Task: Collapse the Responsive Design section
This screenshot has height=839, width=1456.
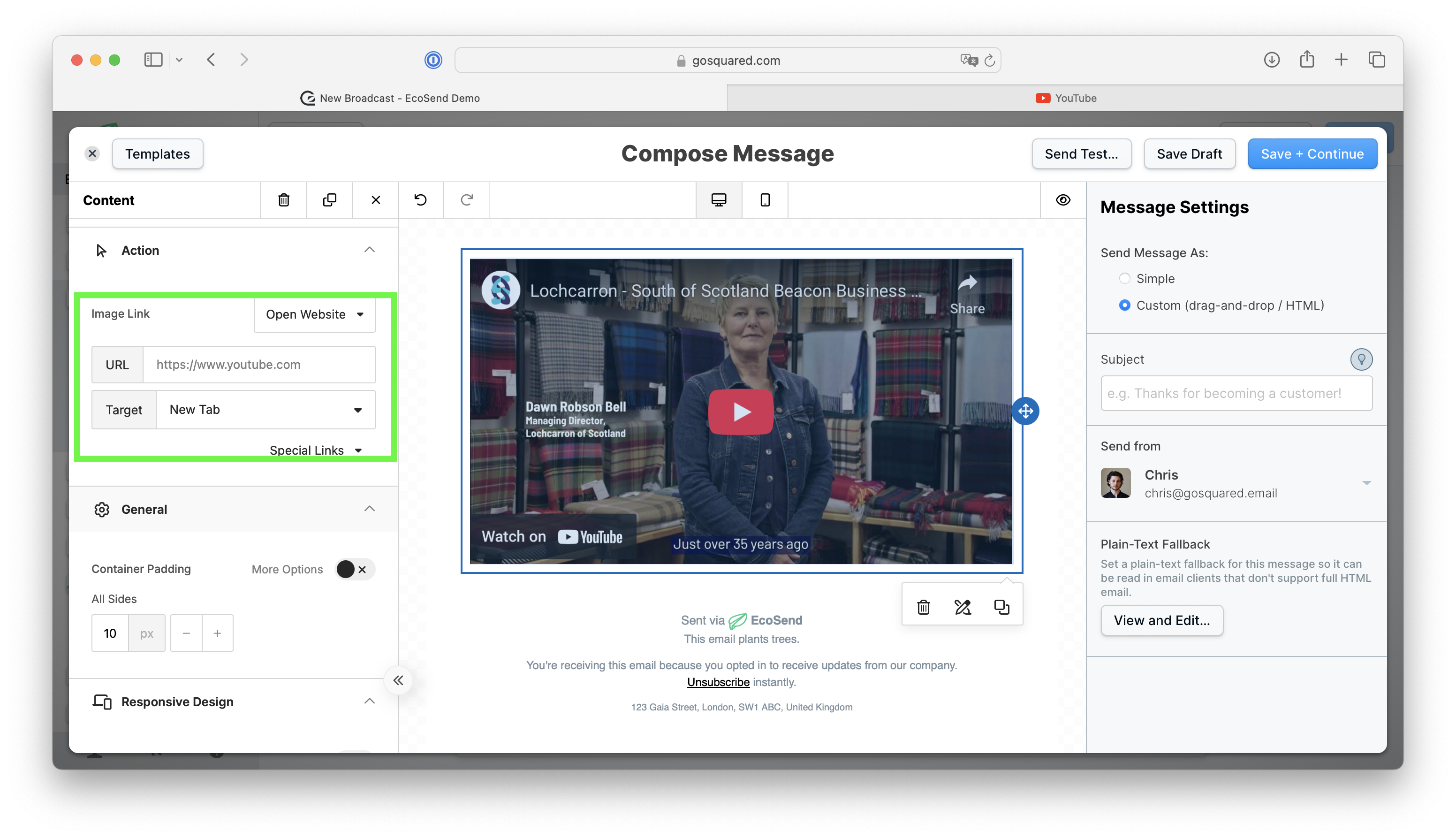Action: pos(370,702)
